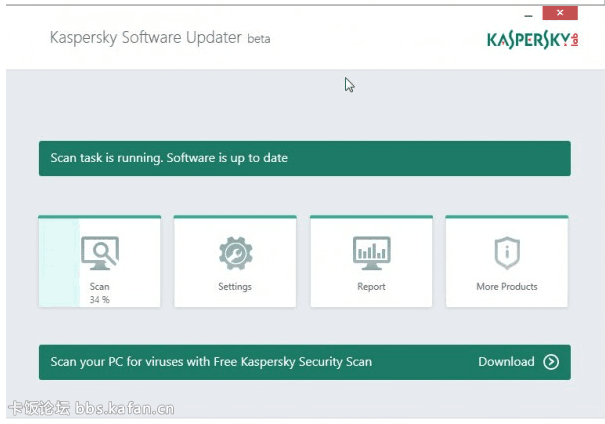Click the Report bar chart monitor icon
Viewport: 605px width, 424px height.
(x=372, y=253)
